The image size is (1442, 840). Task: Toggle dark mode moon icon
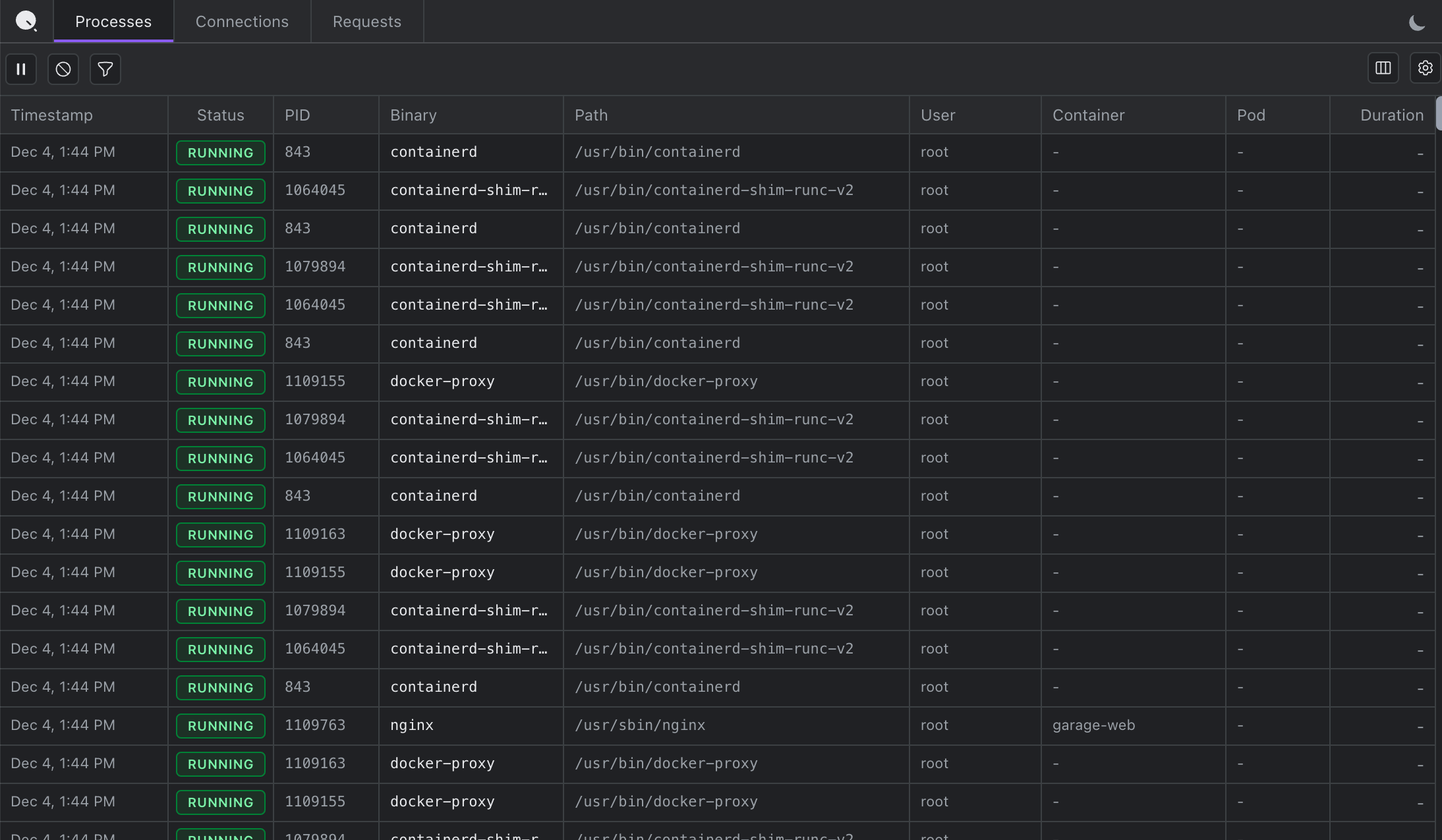1416,23
